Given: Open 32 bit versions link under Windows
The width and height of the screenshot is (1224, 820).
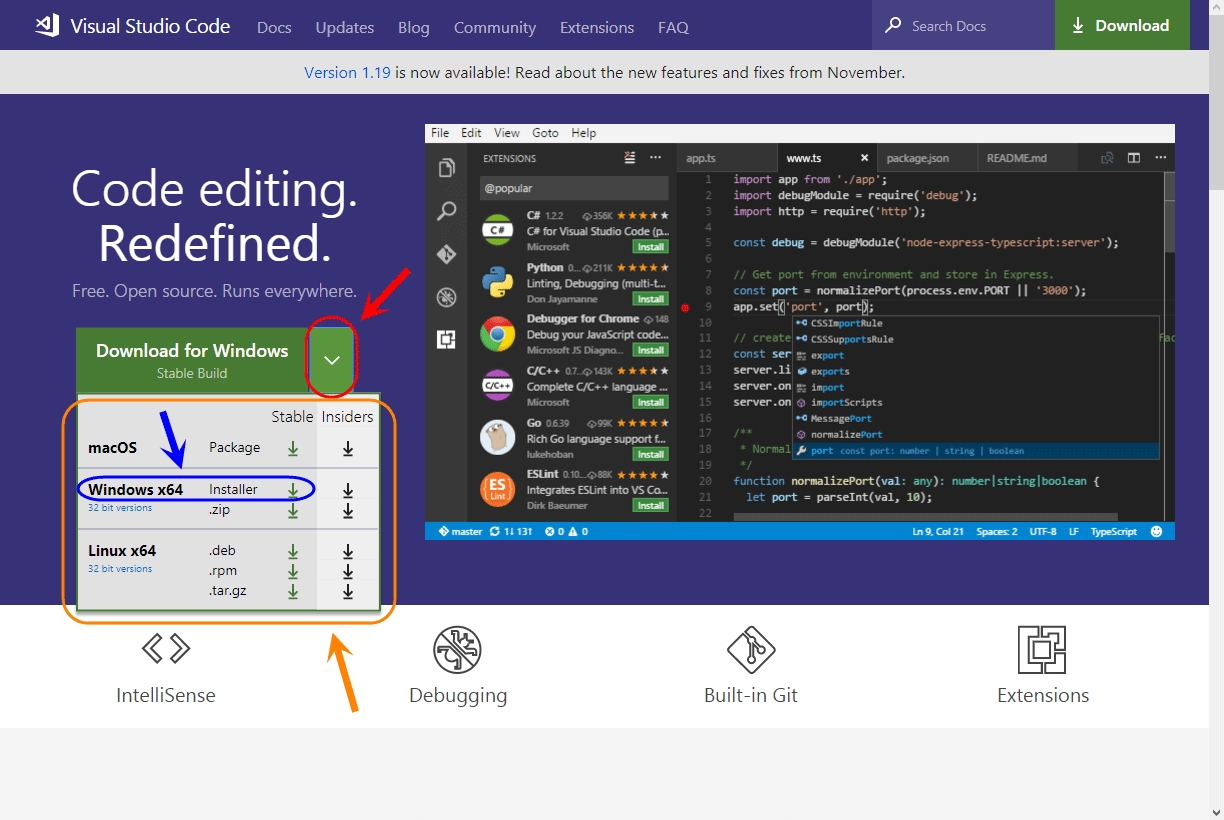Looking at the screenshot, I should [x=120, y=507].
